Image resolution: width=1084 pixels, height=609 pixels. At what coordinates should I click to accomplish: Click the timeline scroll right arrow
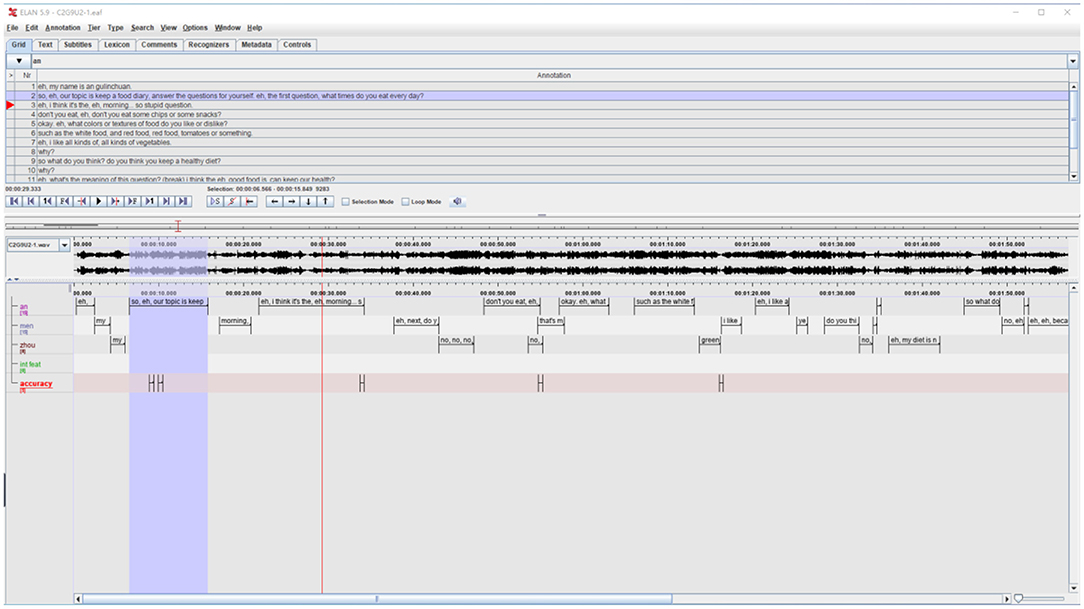[x=1007, y=599]
